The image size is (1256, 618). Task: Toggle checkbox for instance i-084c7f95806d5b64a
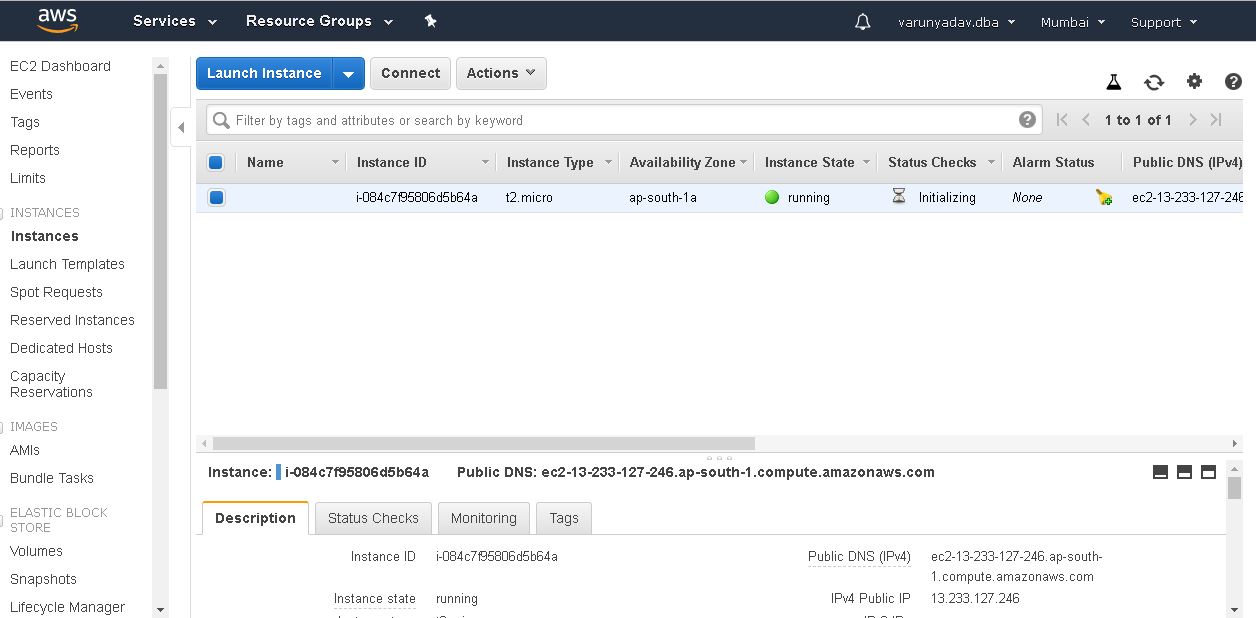tap(216, 197)
